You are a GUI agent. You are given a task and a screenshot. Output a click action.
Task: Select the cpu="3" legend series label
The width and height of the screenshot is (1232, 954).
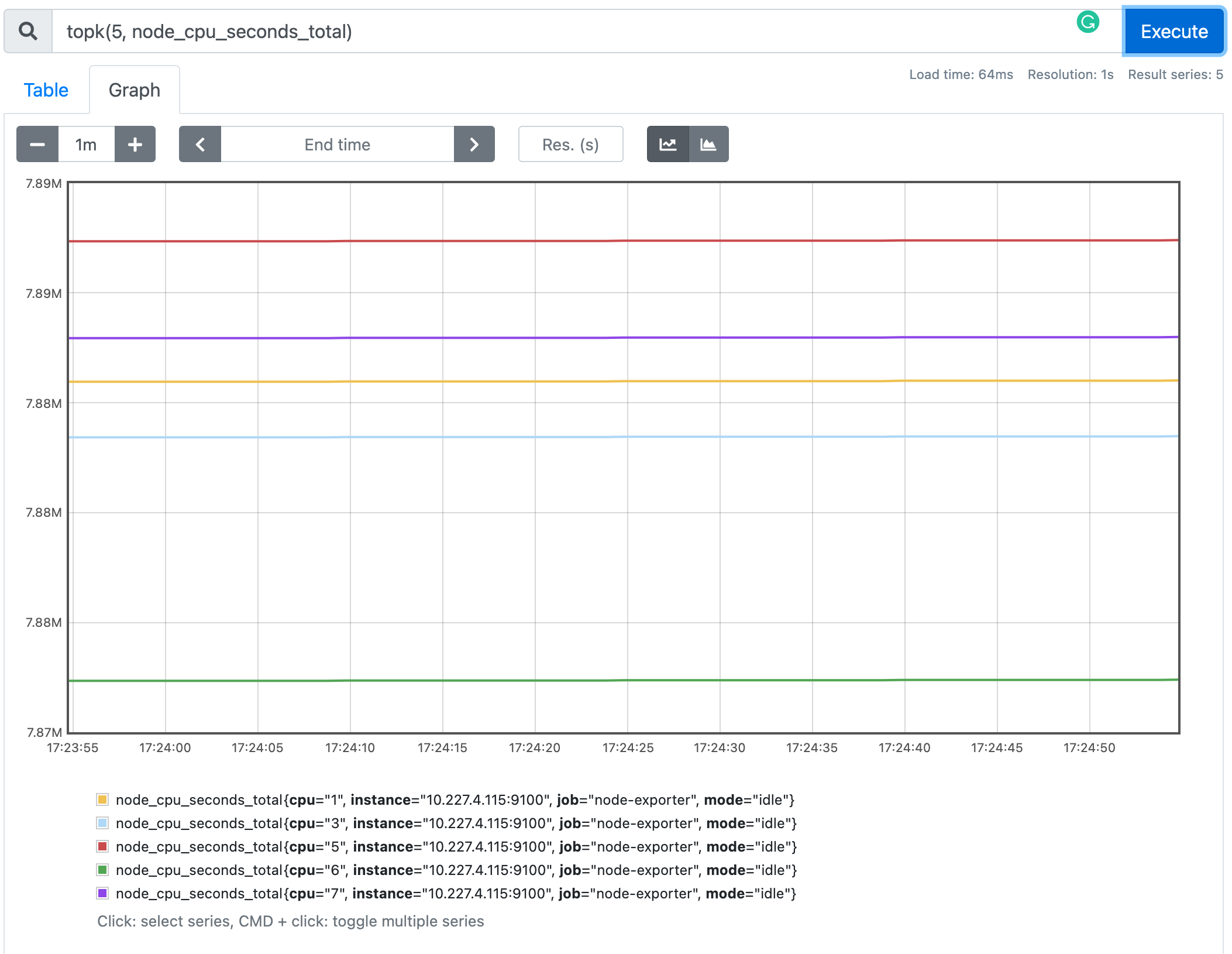(456, 823)
